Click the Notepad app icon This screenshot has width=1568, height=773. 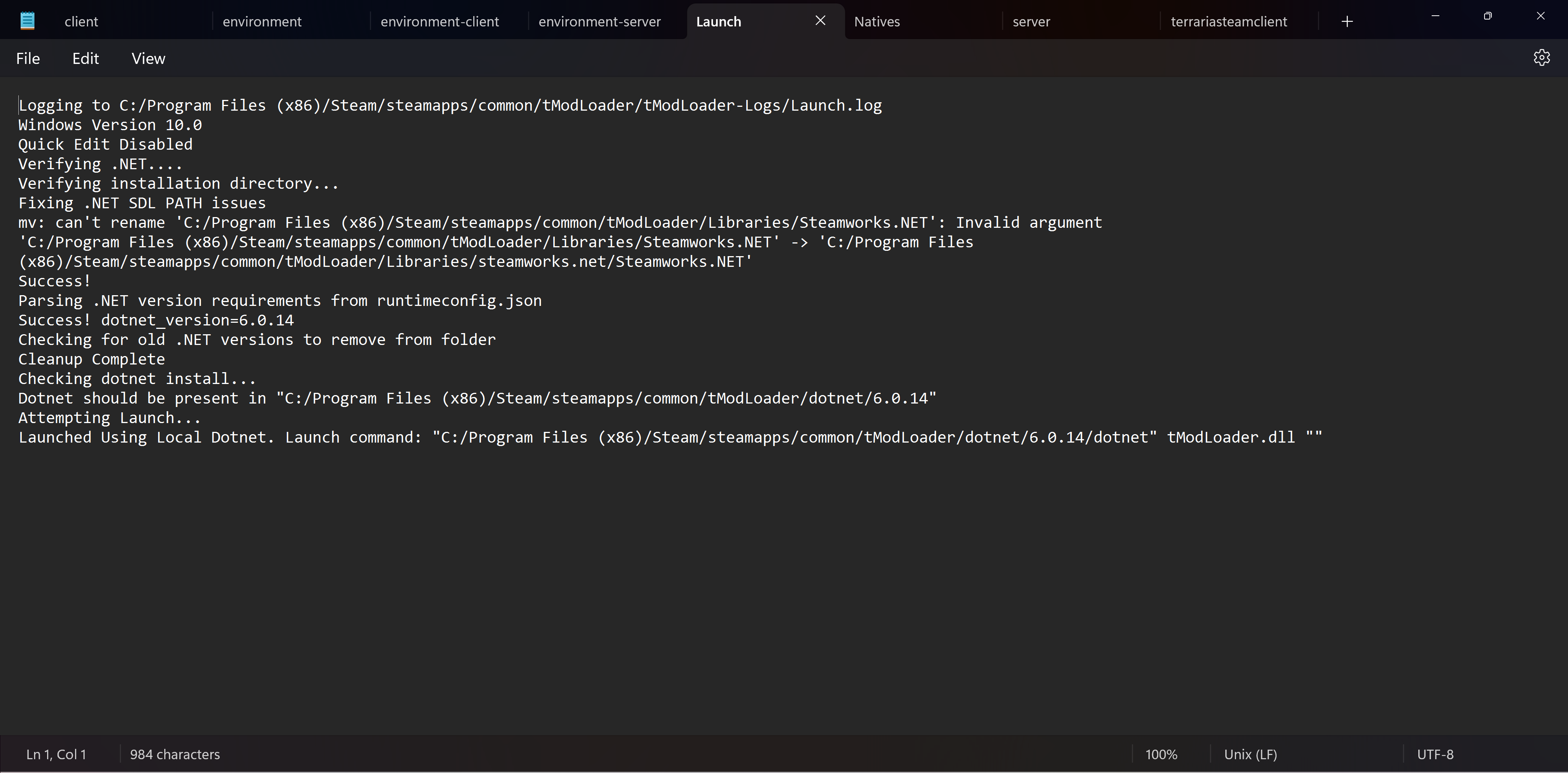[28, 21]
